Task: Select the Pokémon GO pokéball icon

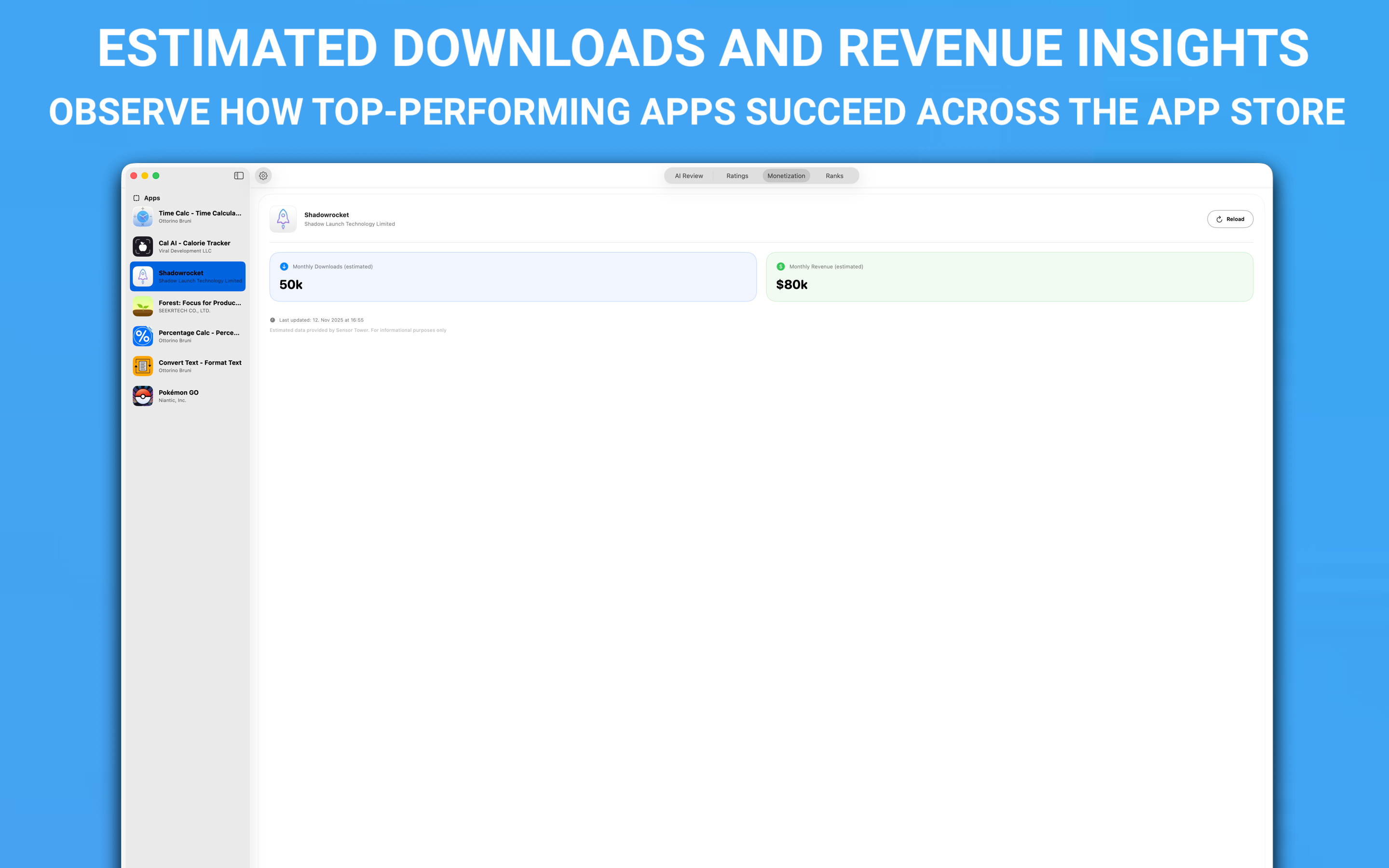Action: coord(142,395)
